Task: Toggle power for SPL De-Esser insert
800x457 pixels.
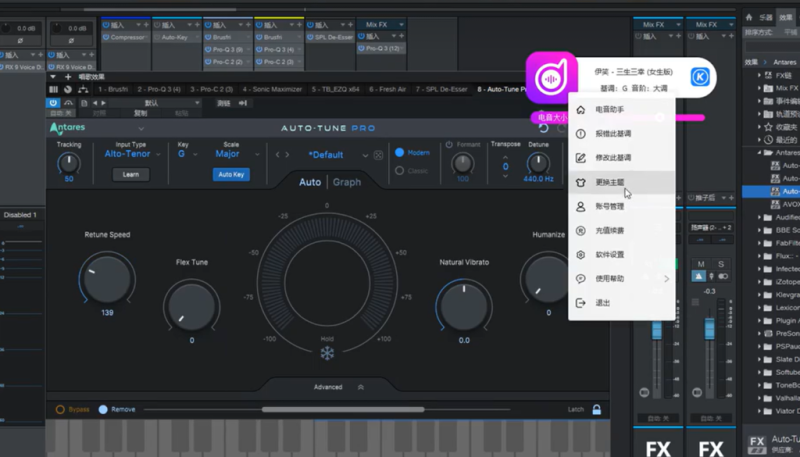Action: coord(310,37)
